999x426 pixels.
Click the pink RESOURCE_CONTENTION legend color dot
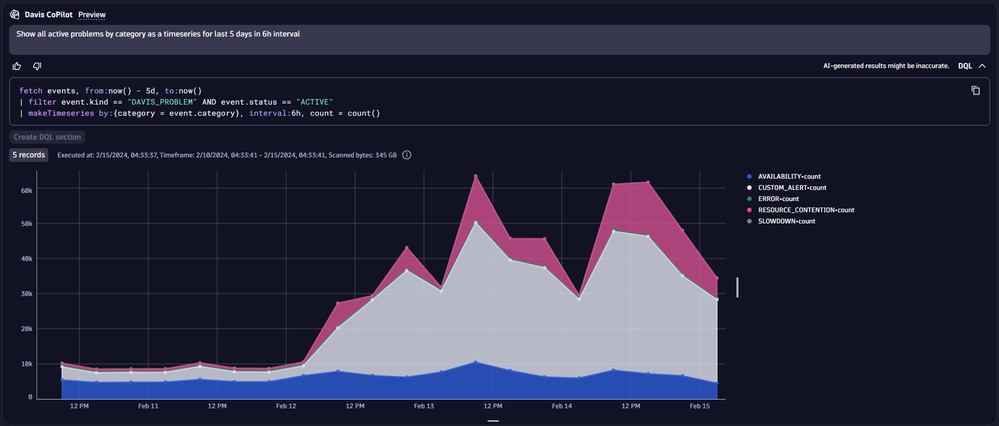click(750, 210)
